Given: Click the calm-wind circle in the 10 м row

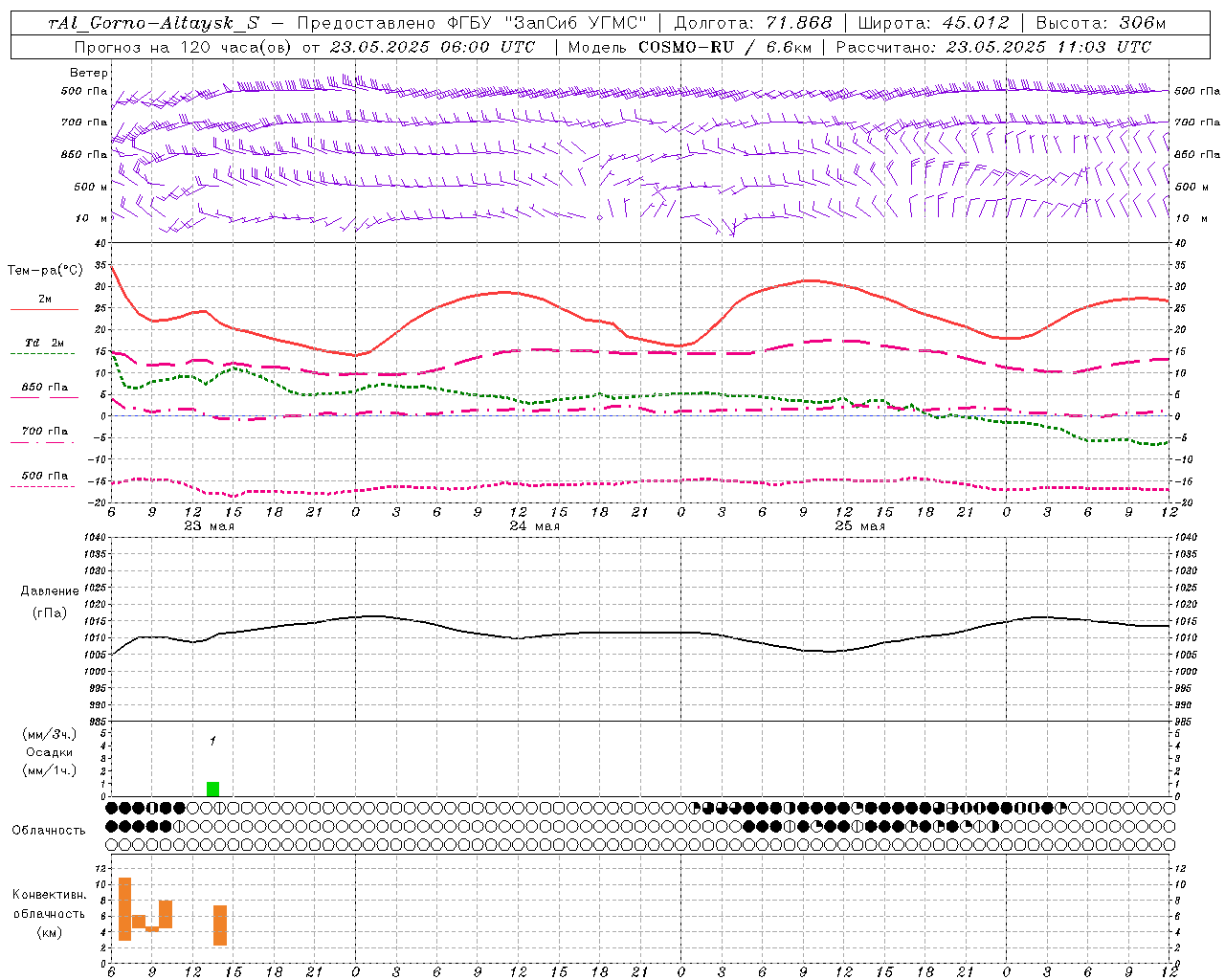Looking at the screenshot, I should [600, 218].
